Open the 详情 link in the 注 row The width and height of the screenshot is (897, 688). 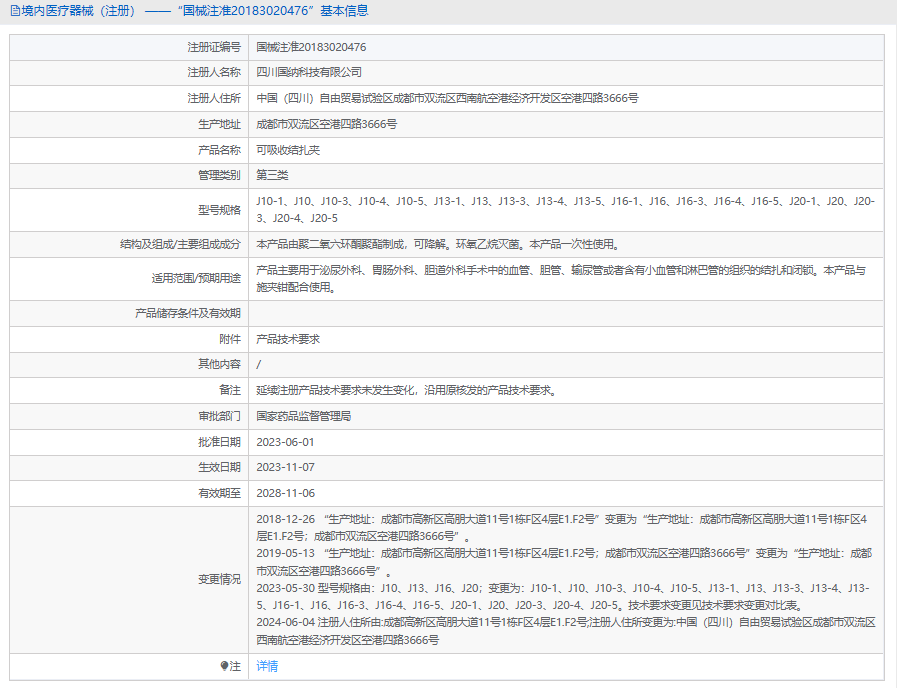(x=267, y=666)
